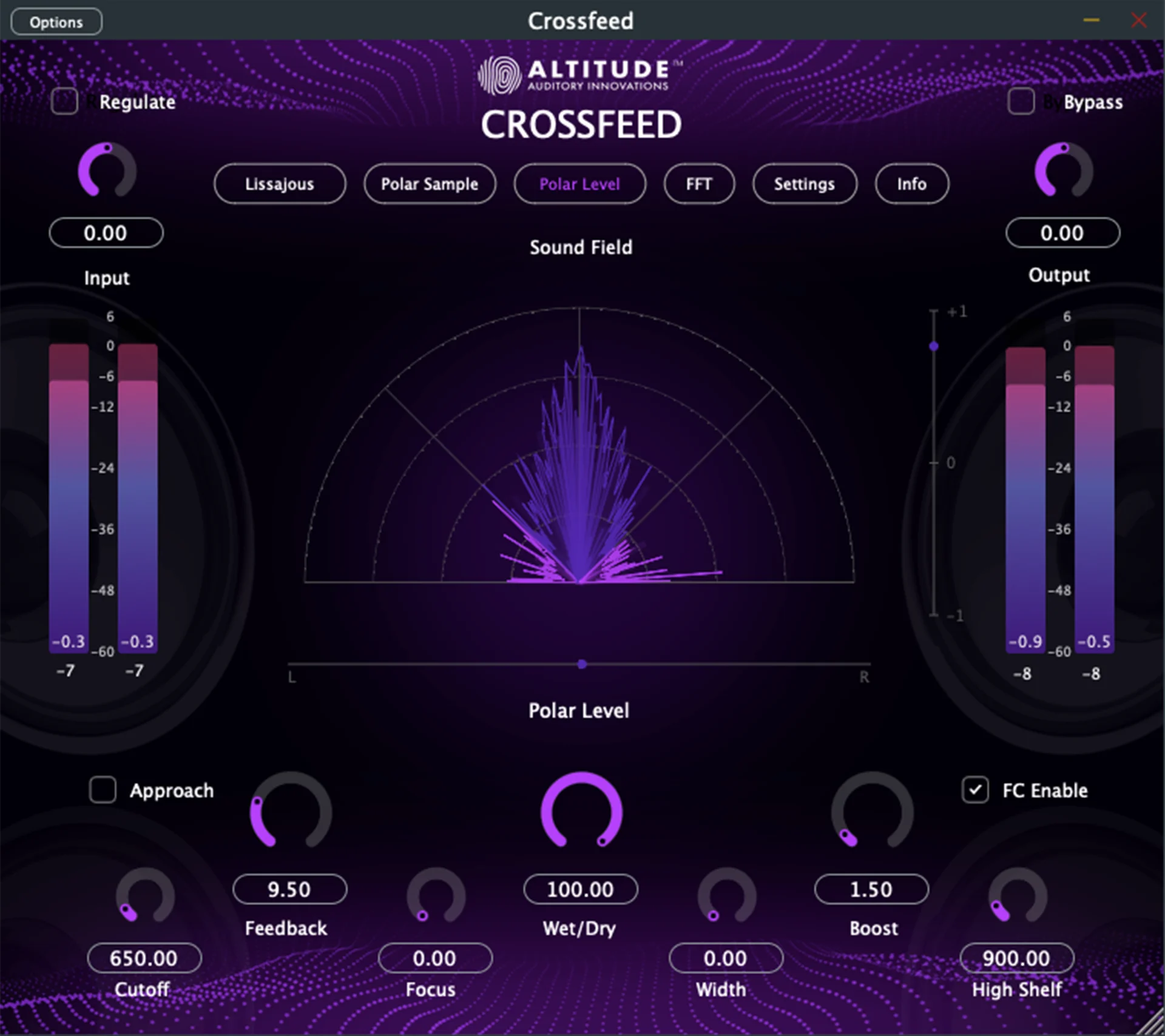
Task: Switch to the FFT view tab
Action: point(699,184)
